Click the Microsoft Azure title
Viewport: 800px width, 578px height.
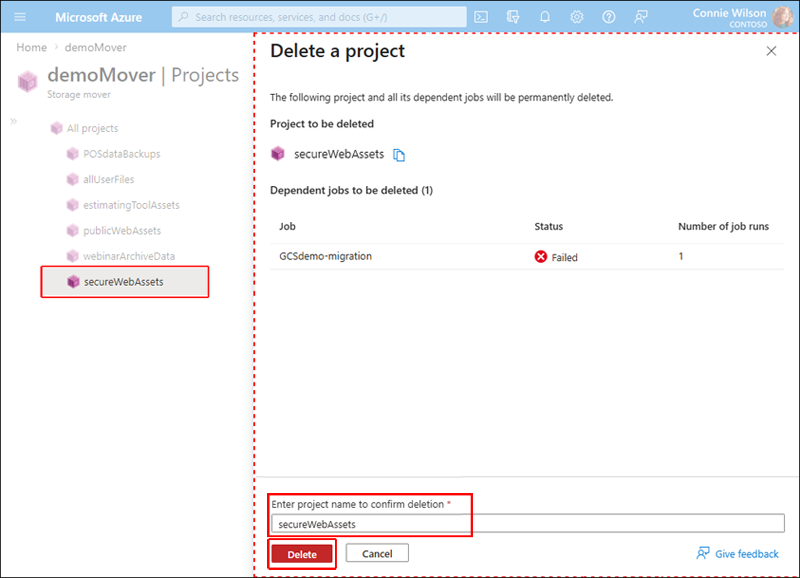pyautogui.click(x=98, y=17)
